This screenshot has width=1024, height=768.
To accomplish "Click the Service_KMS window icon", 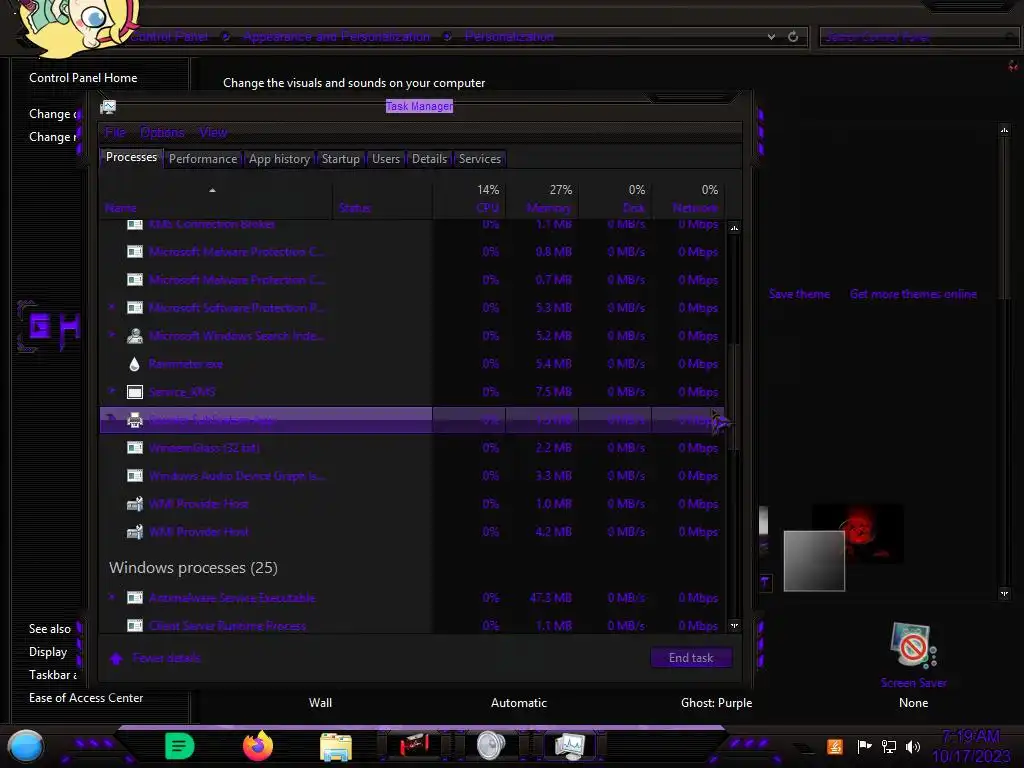I will click(135, 392).
